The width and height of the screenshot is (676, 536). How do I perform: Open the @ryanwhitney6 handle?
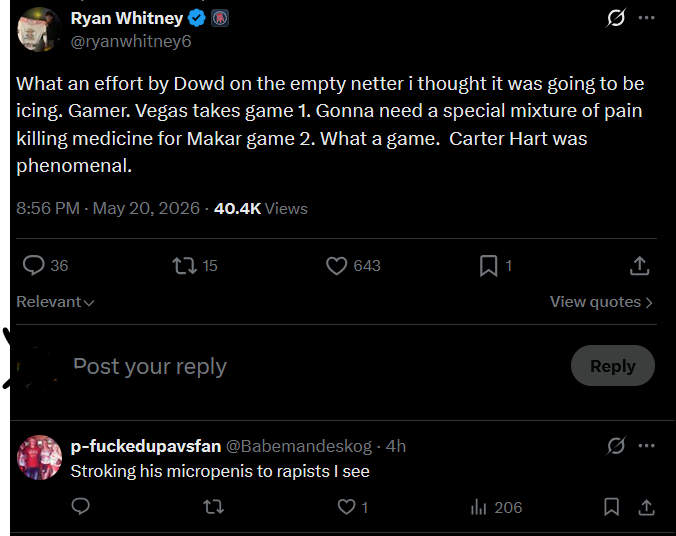tap(131, 41)
